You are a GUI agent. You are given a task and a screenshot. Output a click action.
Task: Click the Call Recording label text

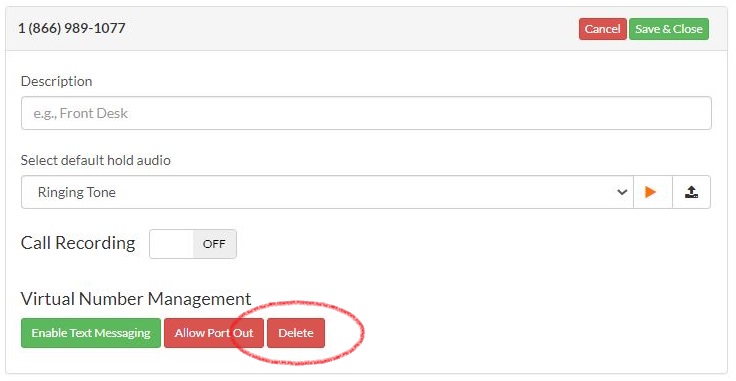[78, 243]
